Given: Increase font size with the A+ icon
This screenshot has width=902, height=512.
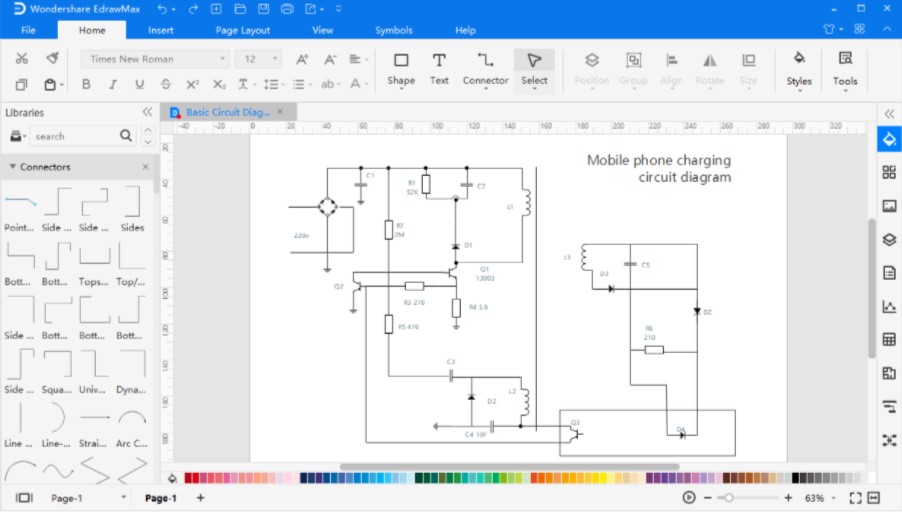Looking at the screenshot, I should (301, 59).
